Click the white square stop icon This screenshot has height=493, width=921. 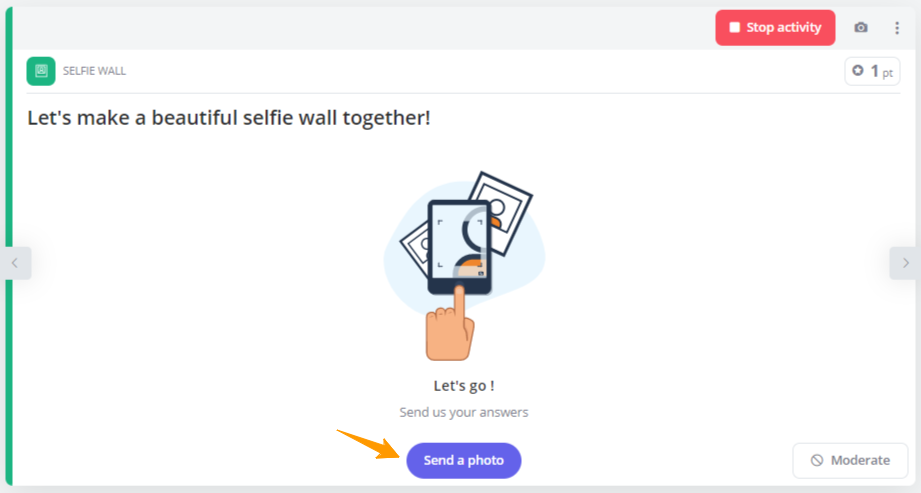point(734,28)
